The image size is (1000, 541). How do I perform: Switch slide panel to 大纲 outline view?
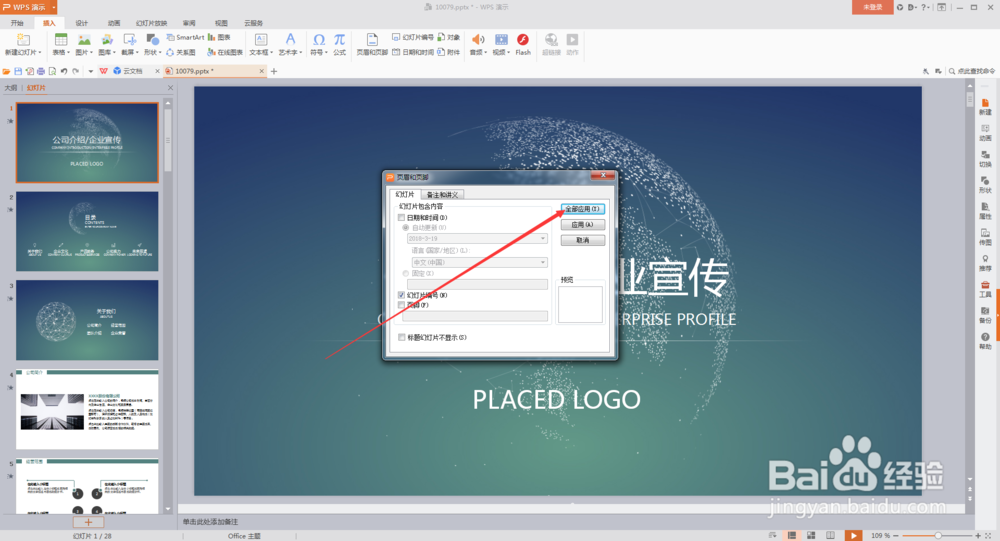click(11, 88)
